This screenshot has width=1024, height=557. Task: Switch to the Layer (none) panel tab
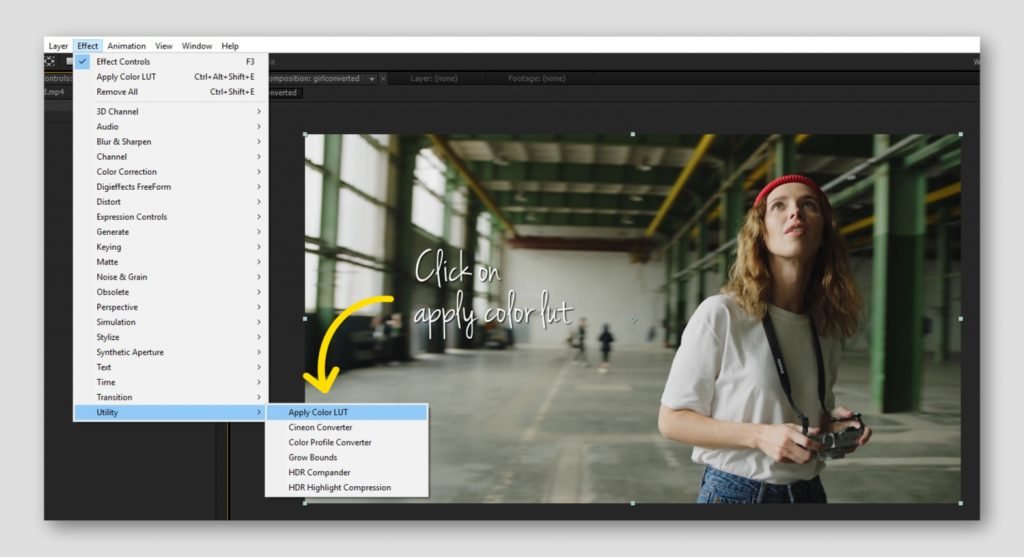pos(433,79)
